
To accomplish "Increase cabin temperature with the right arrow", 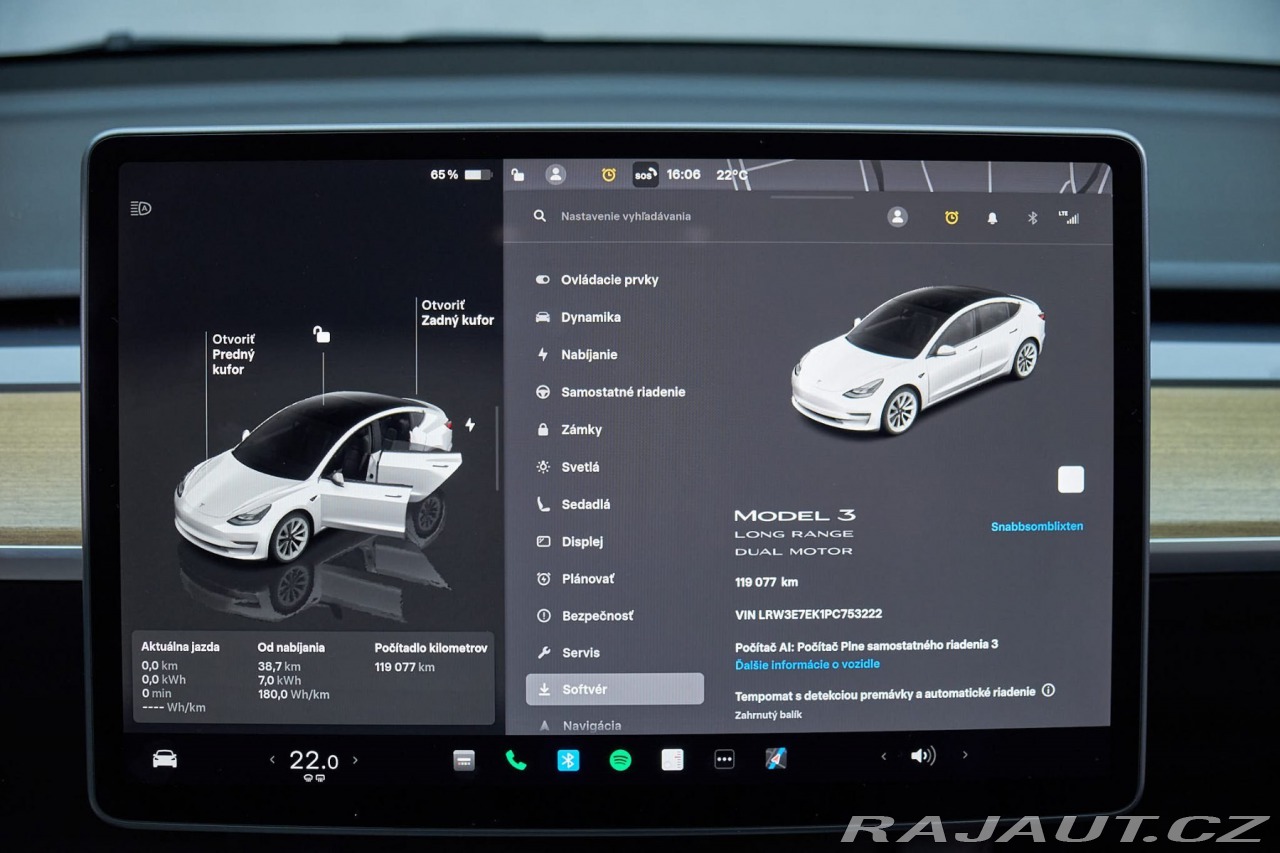I will click(x=355, y=760).
